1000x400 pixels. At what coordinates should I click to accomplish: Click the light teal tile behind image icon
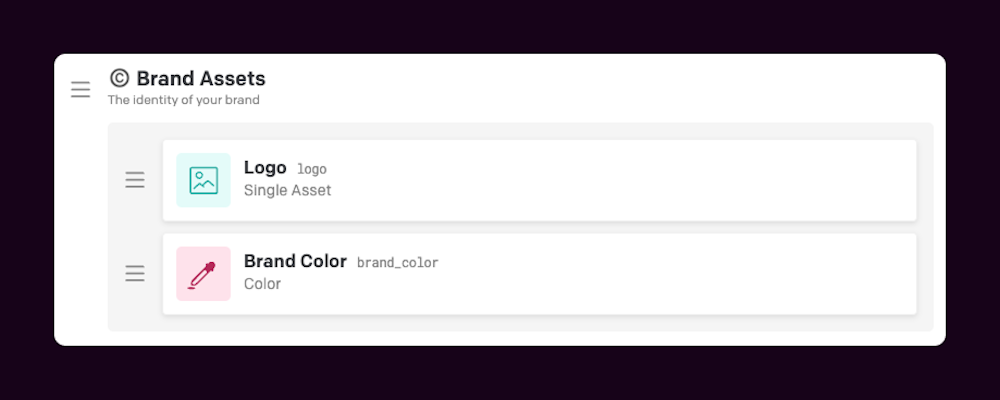(203, 180)
